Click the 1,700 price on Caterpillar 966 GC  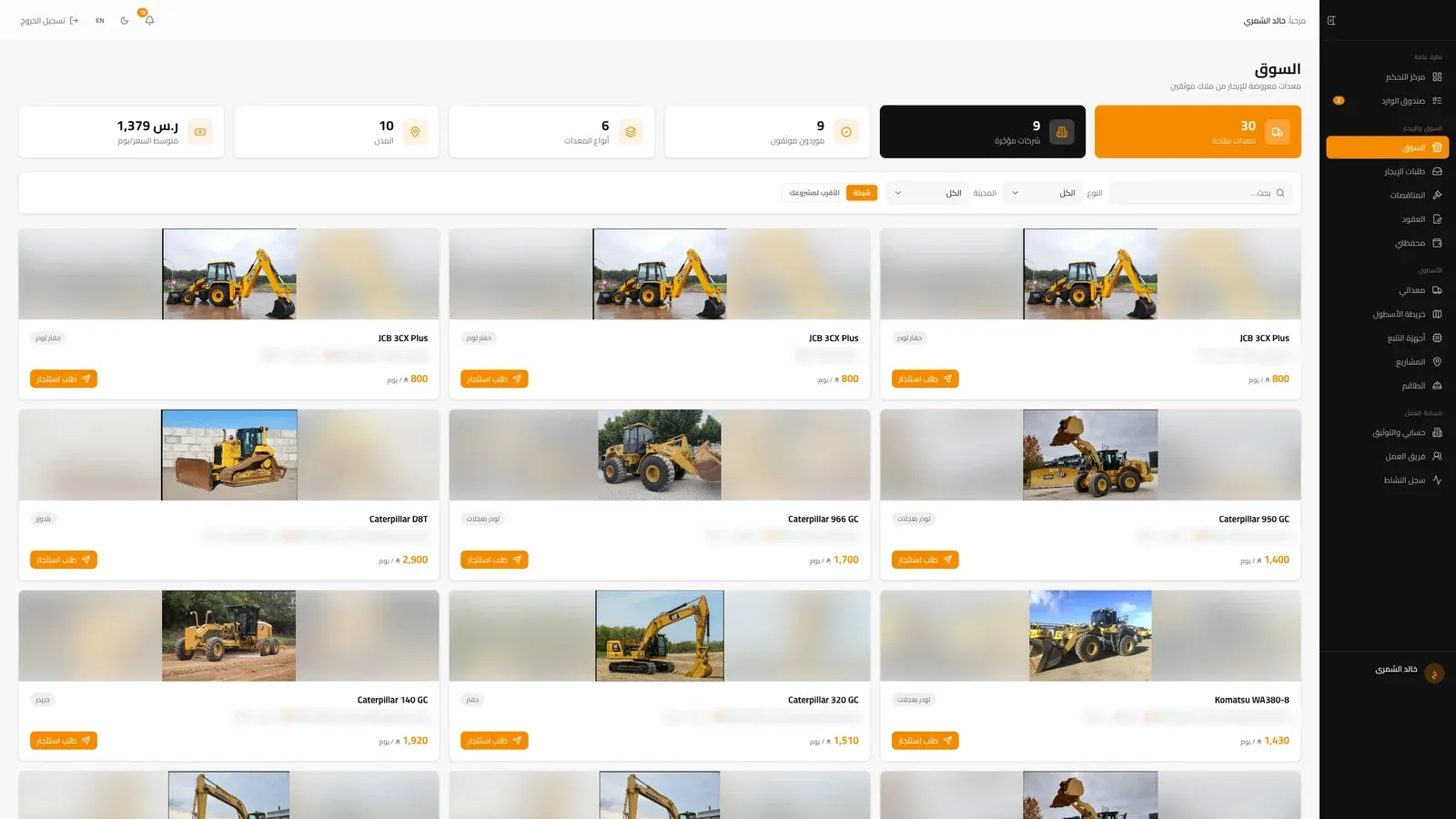pos(846,560)
